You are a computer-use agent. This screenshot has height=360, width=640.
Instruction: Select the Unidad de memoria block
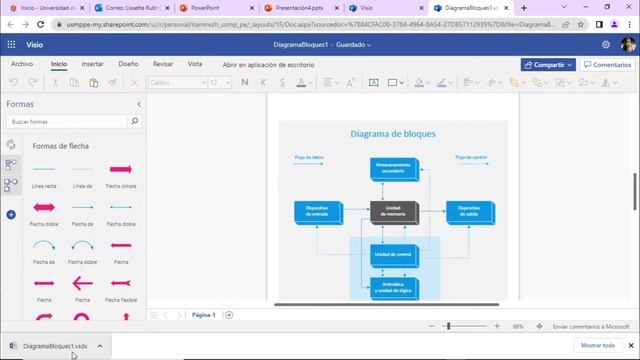(x=394, y=212)
